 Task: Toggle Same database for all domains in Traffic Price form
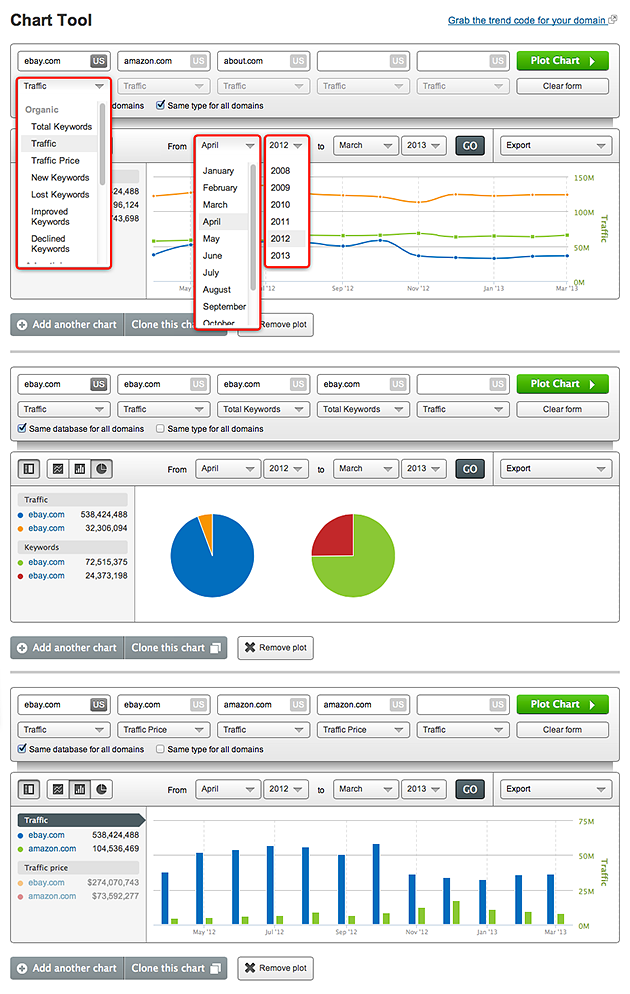pos(22,749)
